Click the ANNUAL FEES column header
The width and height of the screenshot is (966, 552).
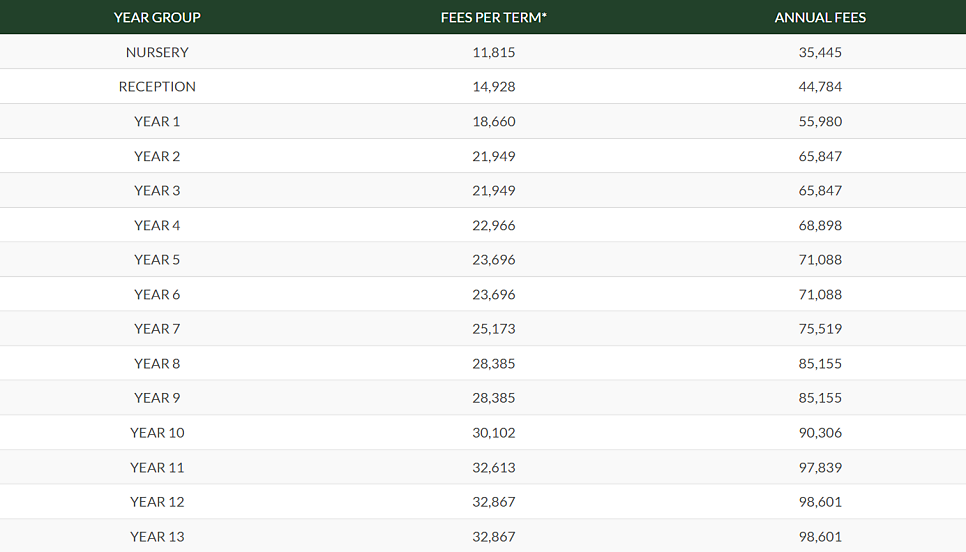(820, 17)
